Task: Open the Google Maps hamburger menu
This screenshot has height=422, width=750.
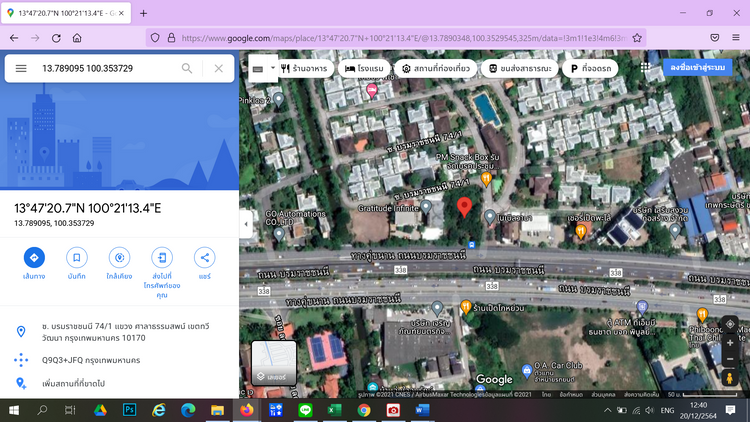Action: point(21,68)
